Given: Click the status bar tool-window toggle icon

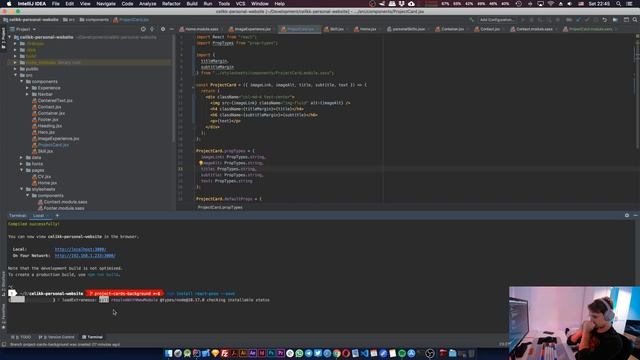Looking at the screenshot, I should tap(4, 344).
